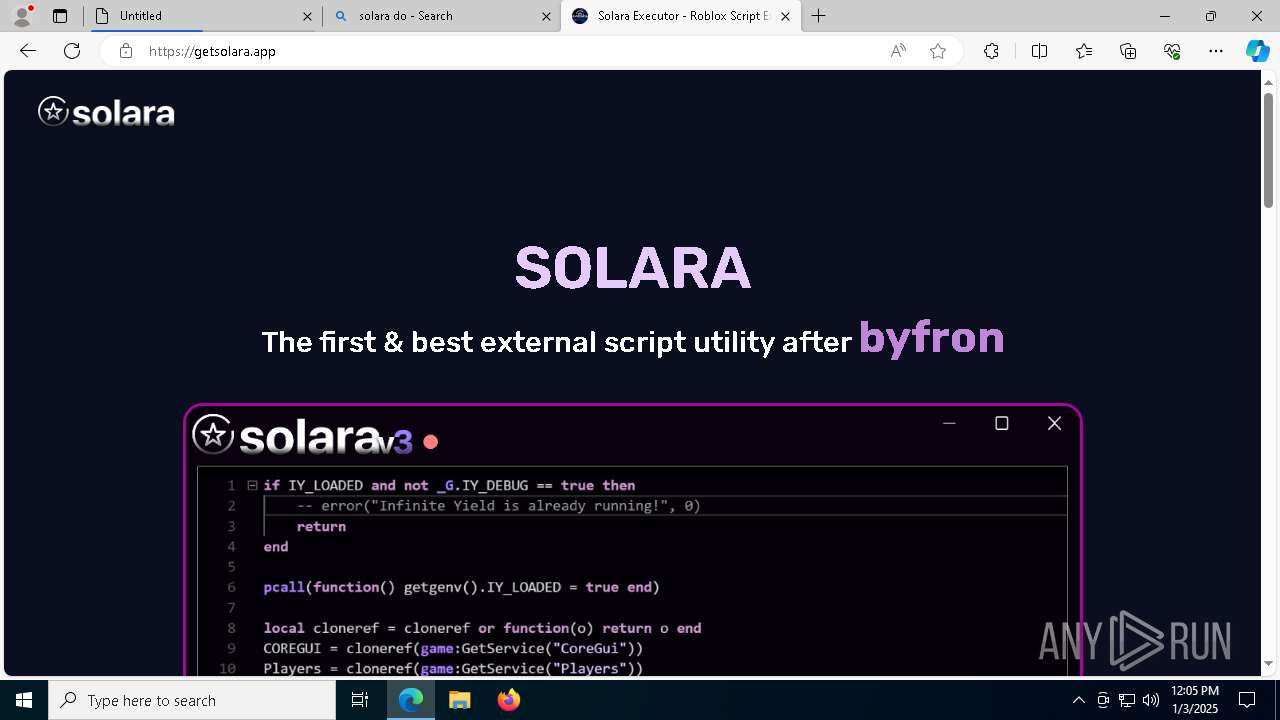Image resolution: width=1280 pixels, height=720 pixels.
Task: Click the red status dot beside solara v3
Action: (x=431, y=441)
